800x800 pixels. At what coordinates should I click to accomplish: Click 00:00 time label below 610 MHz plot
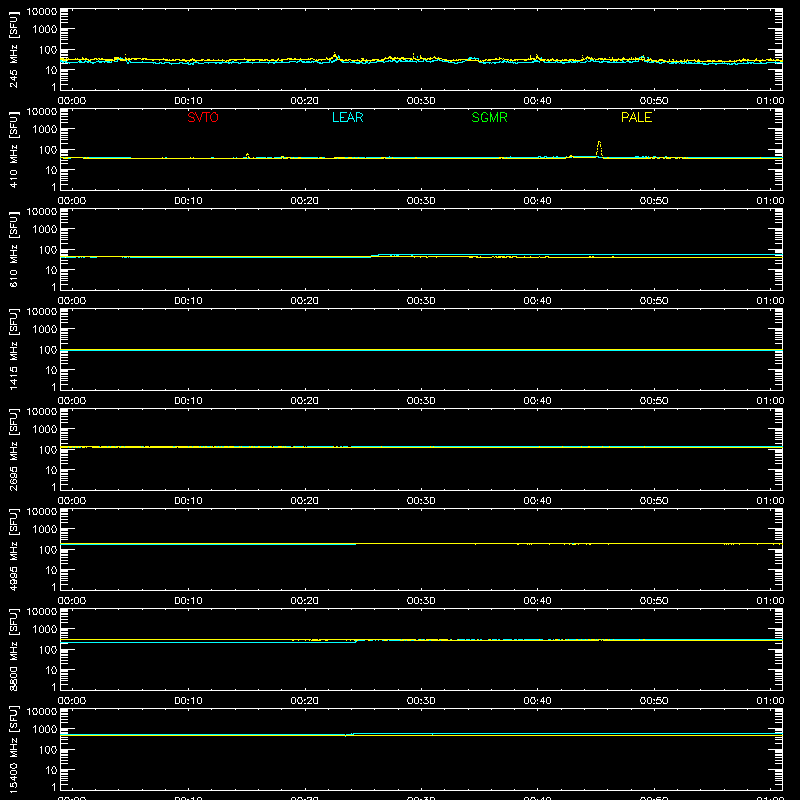(x=72, y=301)
